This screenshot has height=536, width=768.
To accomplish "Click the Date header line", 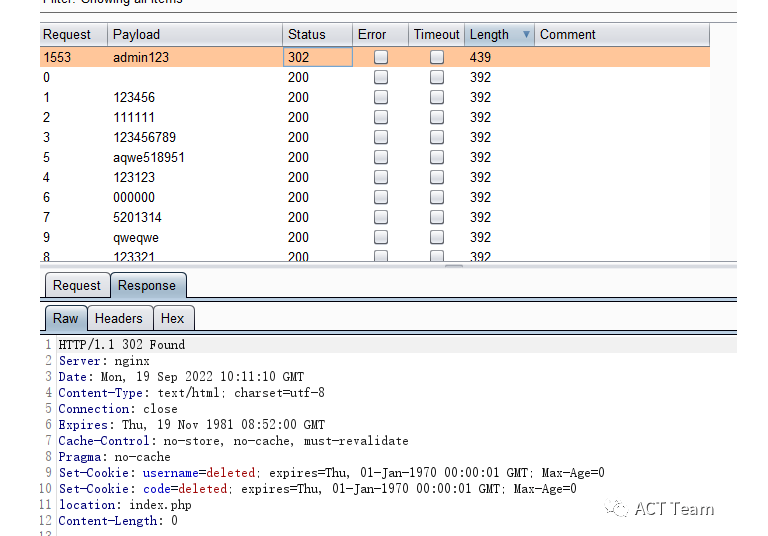I will tap(181, 377).
